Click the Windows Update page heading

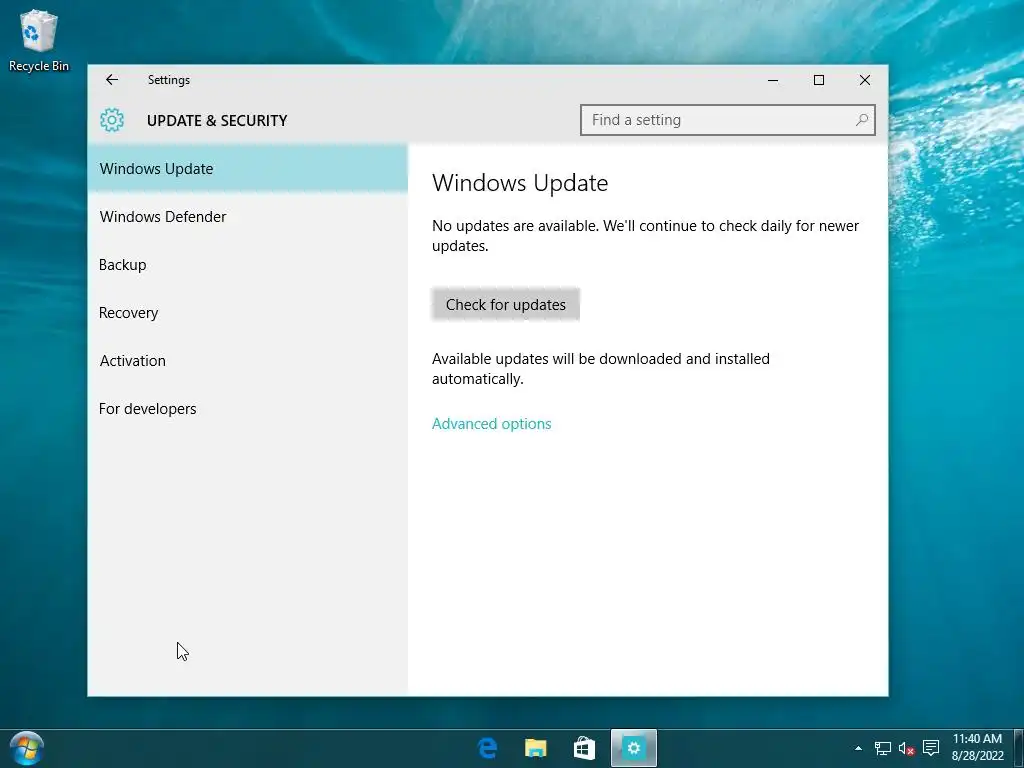(x=520, y=183)
